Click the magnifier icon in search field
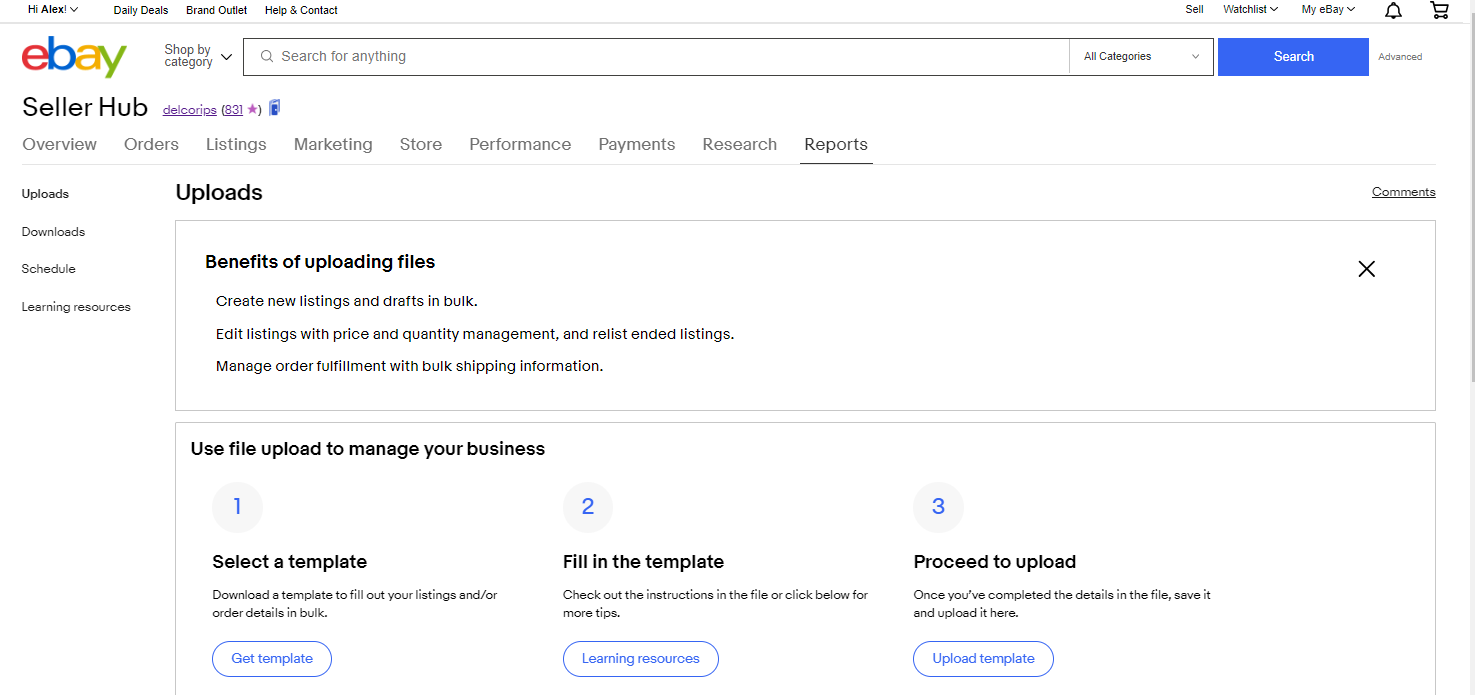Image resolution: width=1475 pixels, height=695 pixels. point(267,57)
